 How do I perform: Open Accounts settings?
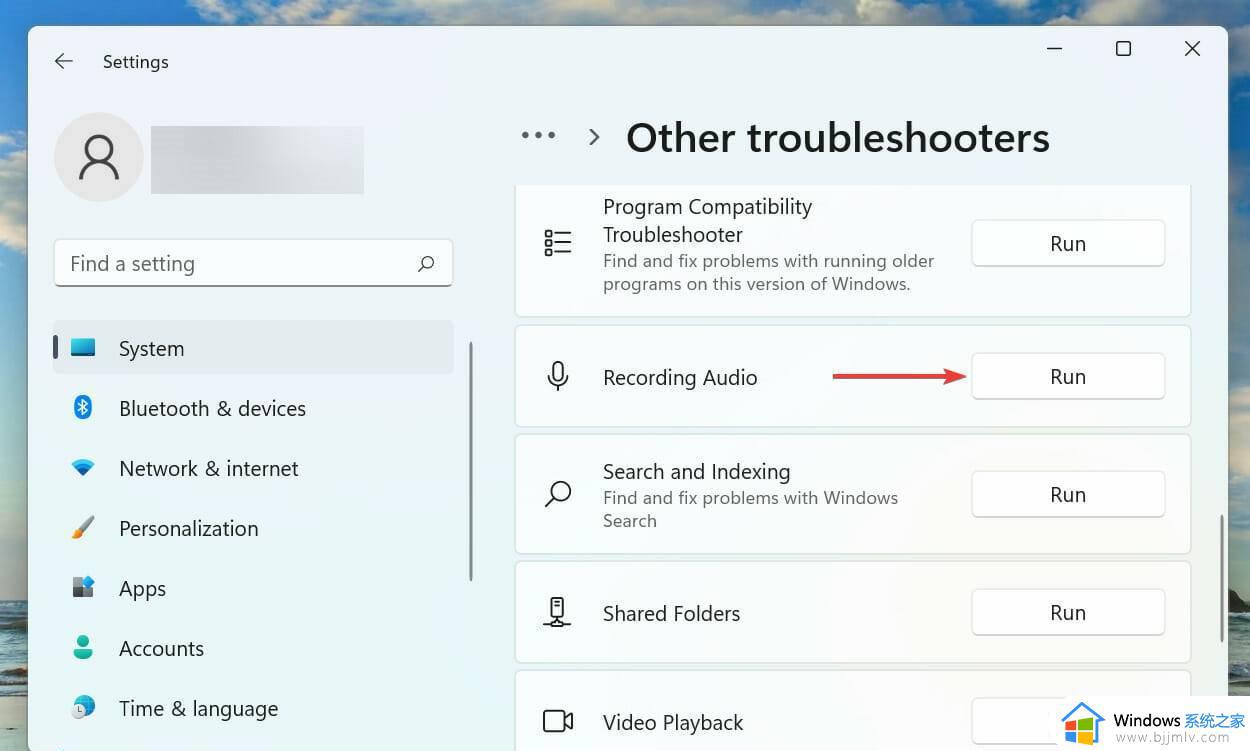[x=253, y=648]
